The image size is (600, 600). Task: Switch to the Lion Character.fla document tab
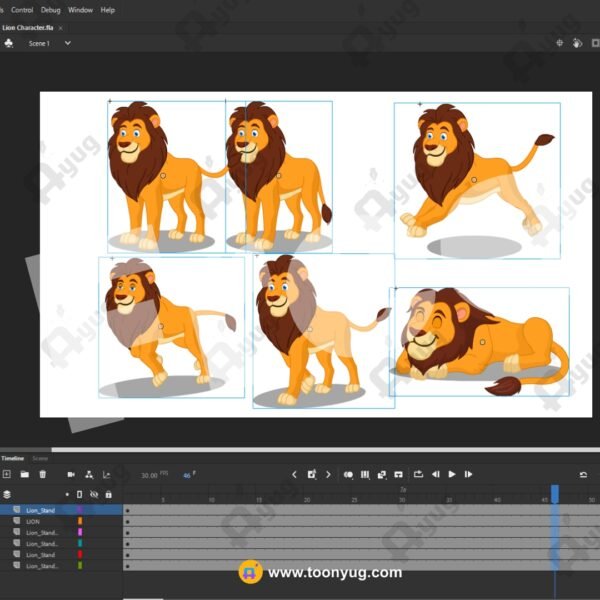[28, 27]
